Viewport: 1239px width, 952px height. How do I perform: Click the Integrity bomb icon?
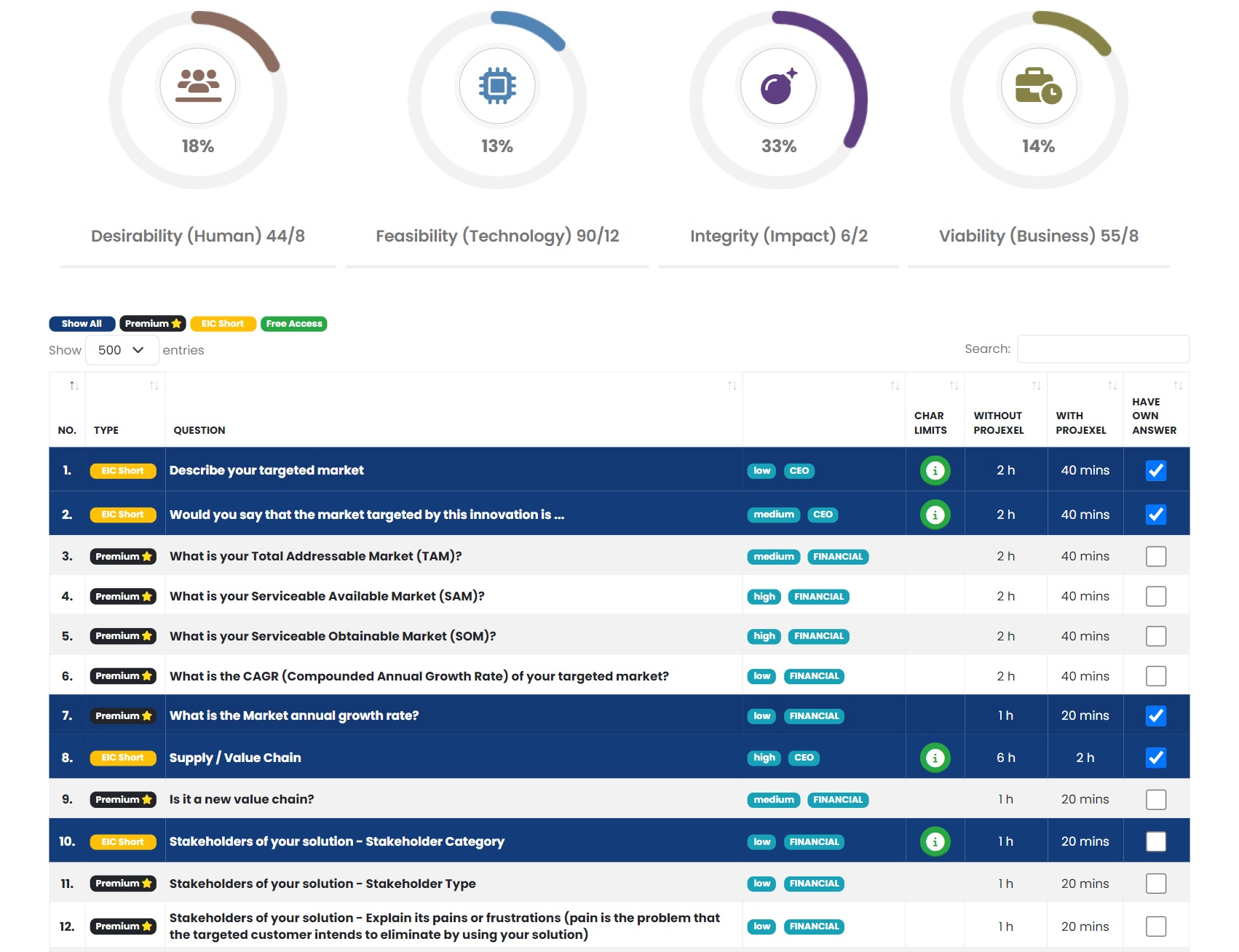click(778, 87)
